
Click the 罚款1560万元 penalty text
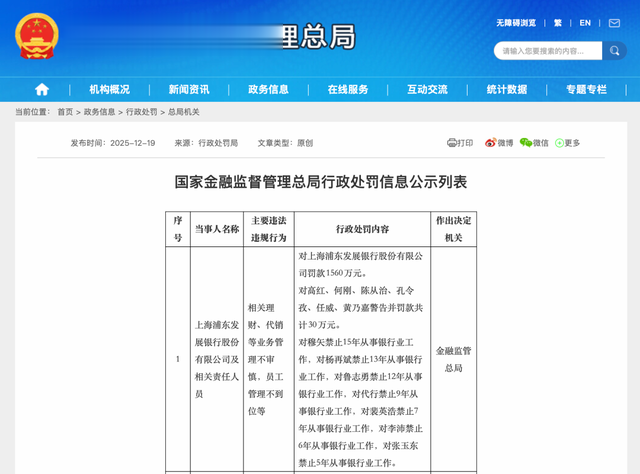[335, 273]
